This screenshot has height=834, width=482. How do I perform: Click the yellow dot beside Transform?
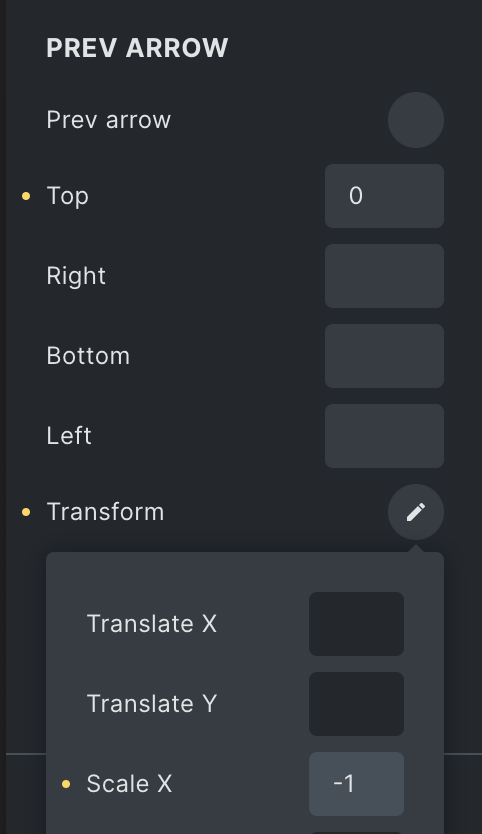(26, 512)
